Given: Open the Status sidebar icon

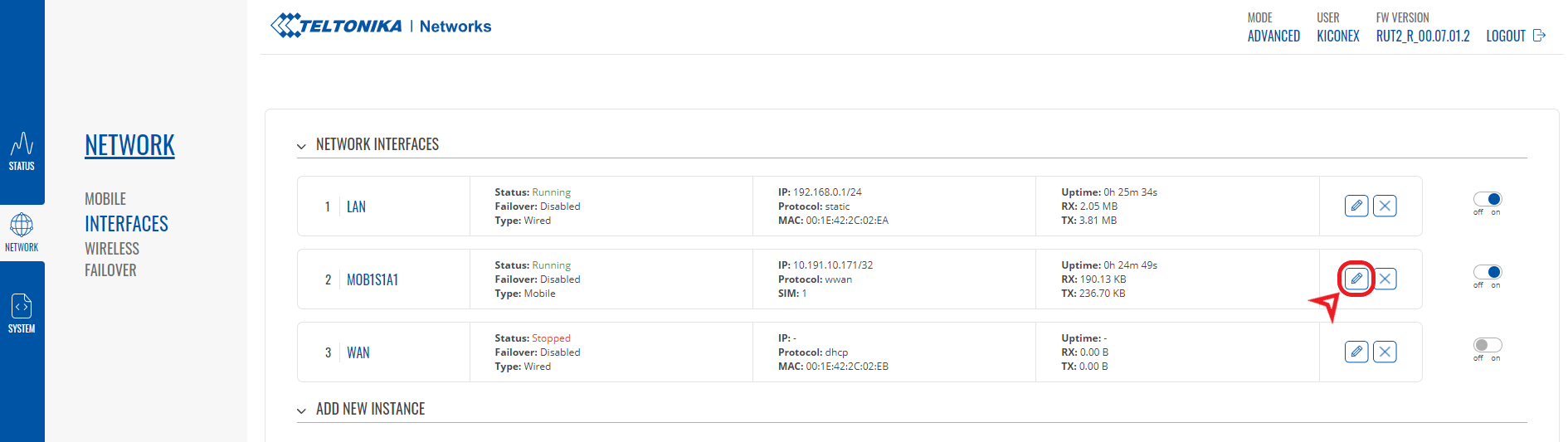Looking at the screenshot, I should (x=22, y=151).
